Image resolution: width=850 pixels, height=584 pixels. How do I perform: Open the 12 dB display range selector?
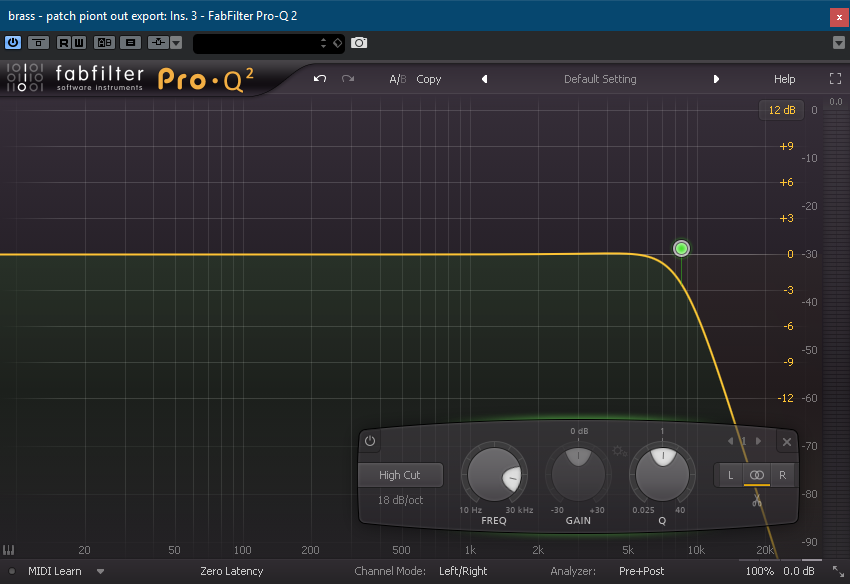click(x=782, y=110)
